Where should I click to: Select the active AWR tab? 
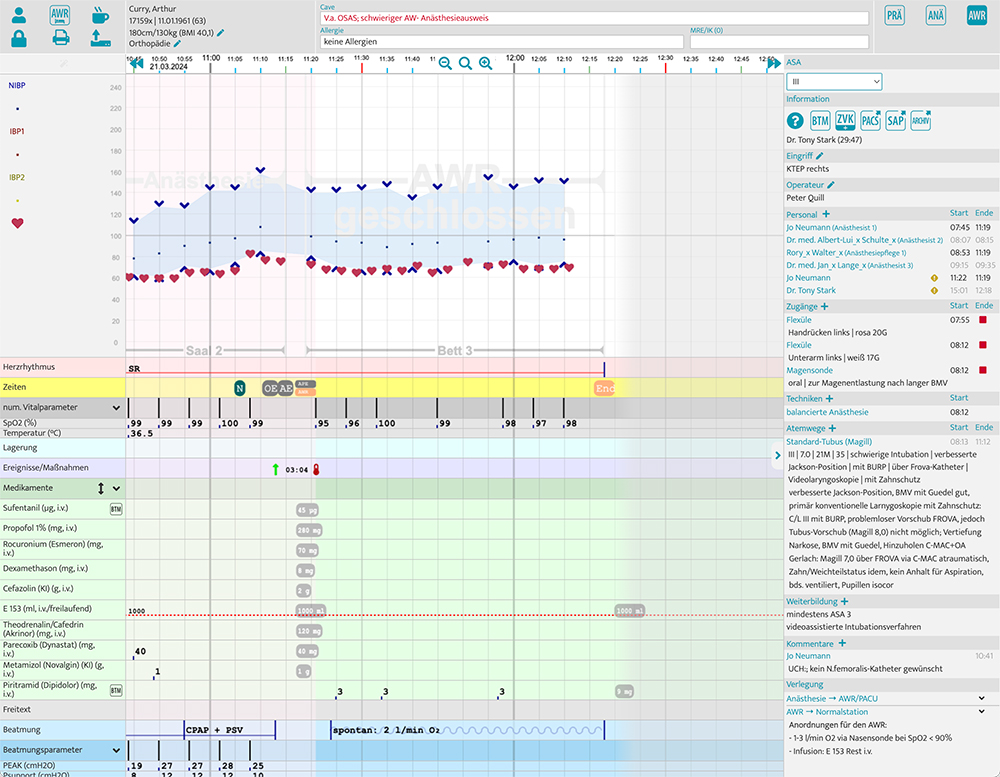point(977,15)
